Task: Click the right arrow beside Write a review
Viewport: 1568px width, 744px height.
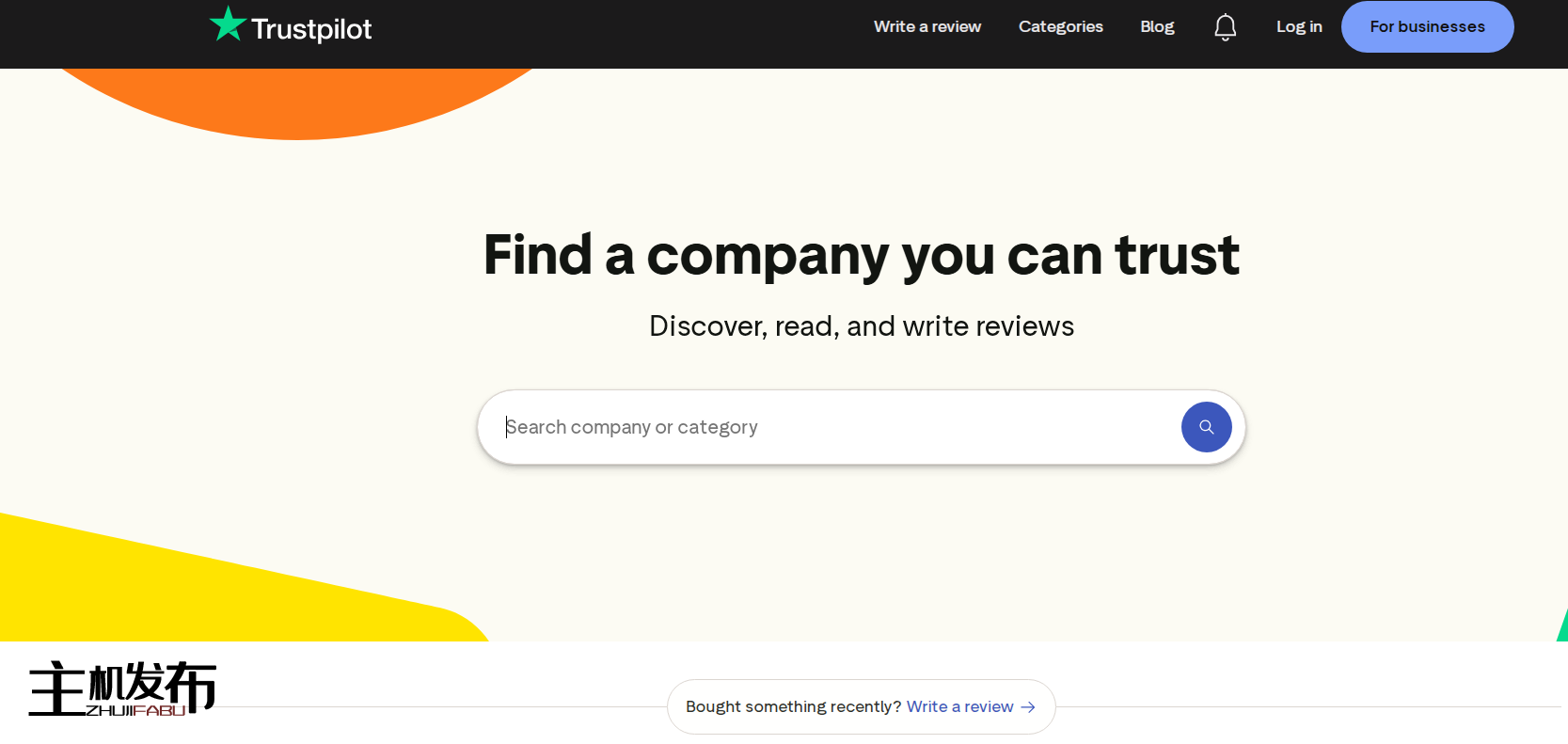Action: click(1028, 707)
